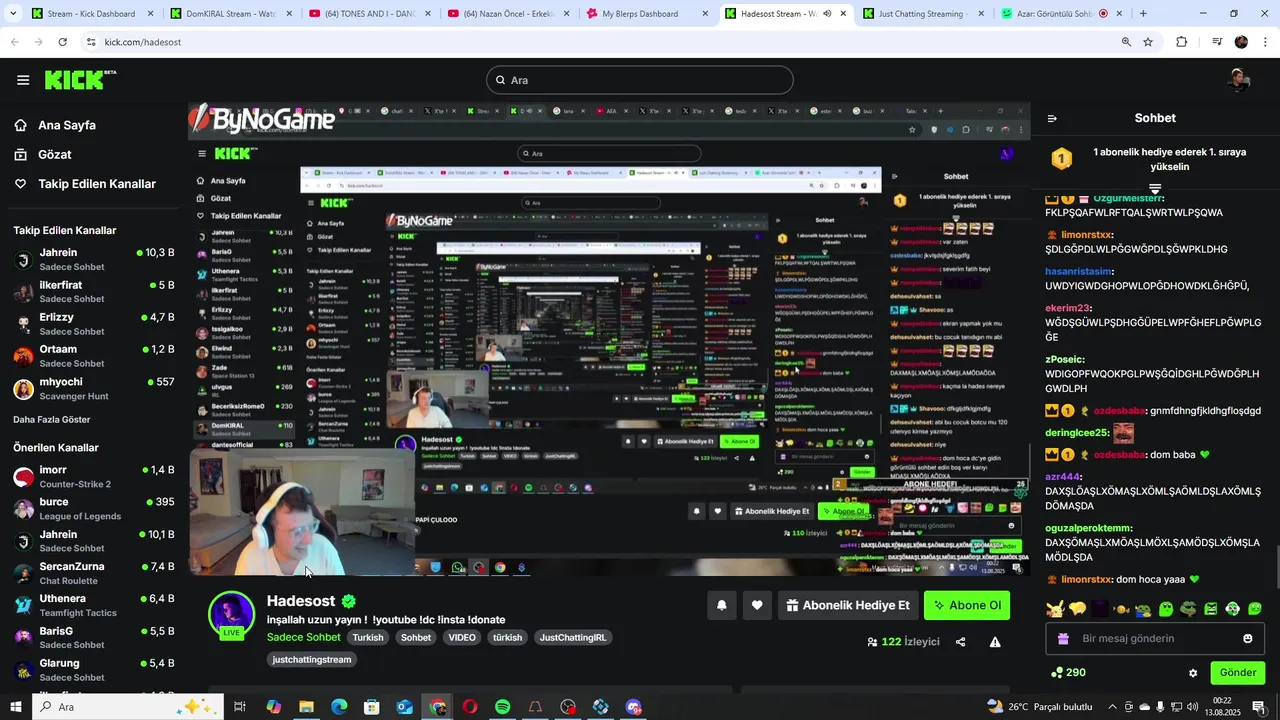Image resolution: width=1280 pixels, height=720 pixels.
Task: Click Abonelik Hediye Et button
Action: pos(848,605)
